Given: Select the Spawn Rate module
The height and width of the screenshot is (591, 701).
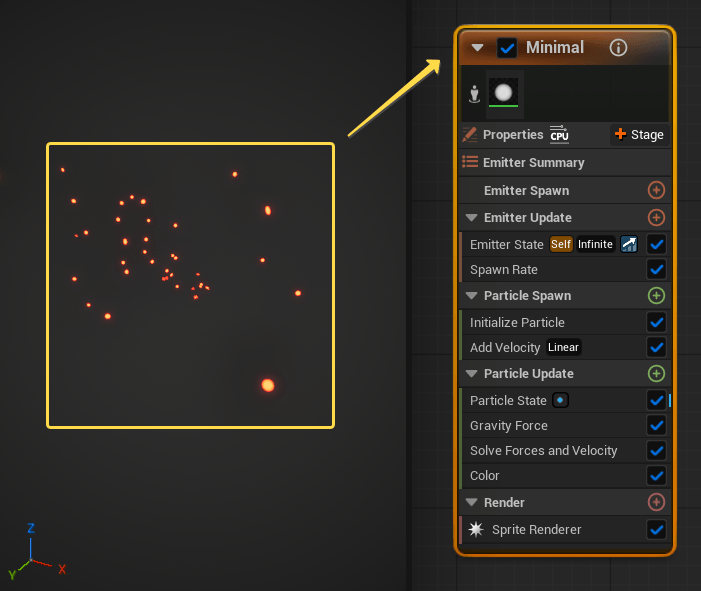Looking at the screenshot, I should [x=503, y=270].
